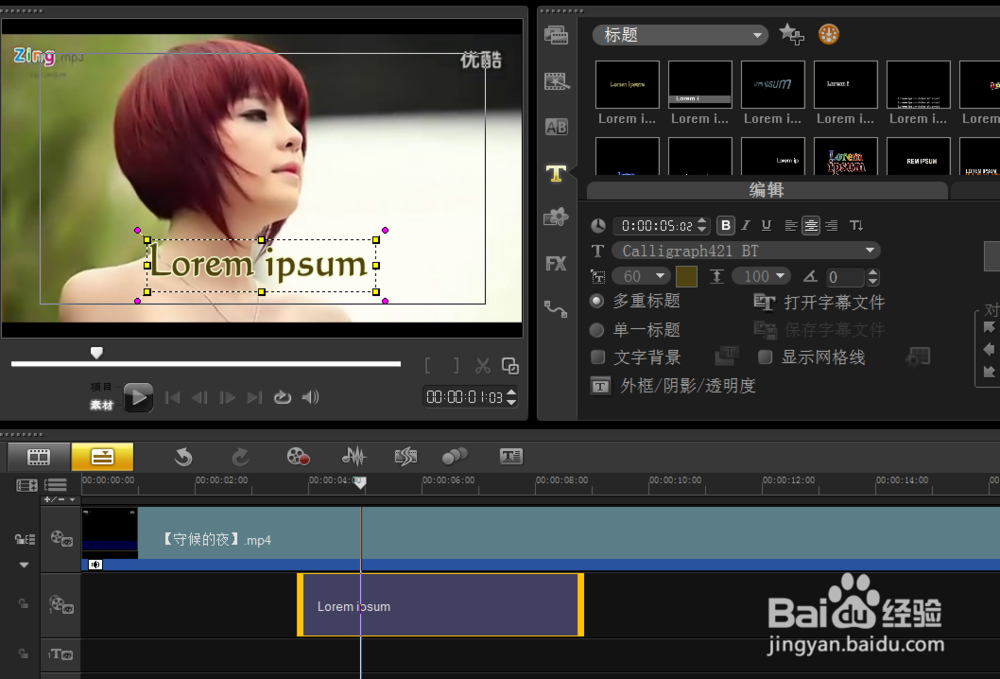Click the preview scrubber handle
This screenshot has height=679, width=1000.
click(96, 353)
